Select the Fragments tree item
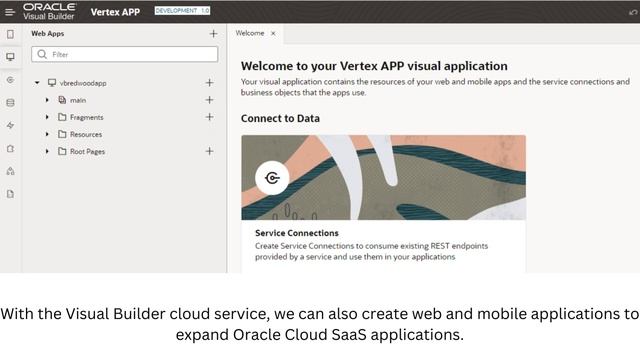Image resolution: width=640 pixels, height=360 pixels. pos(87,118)
